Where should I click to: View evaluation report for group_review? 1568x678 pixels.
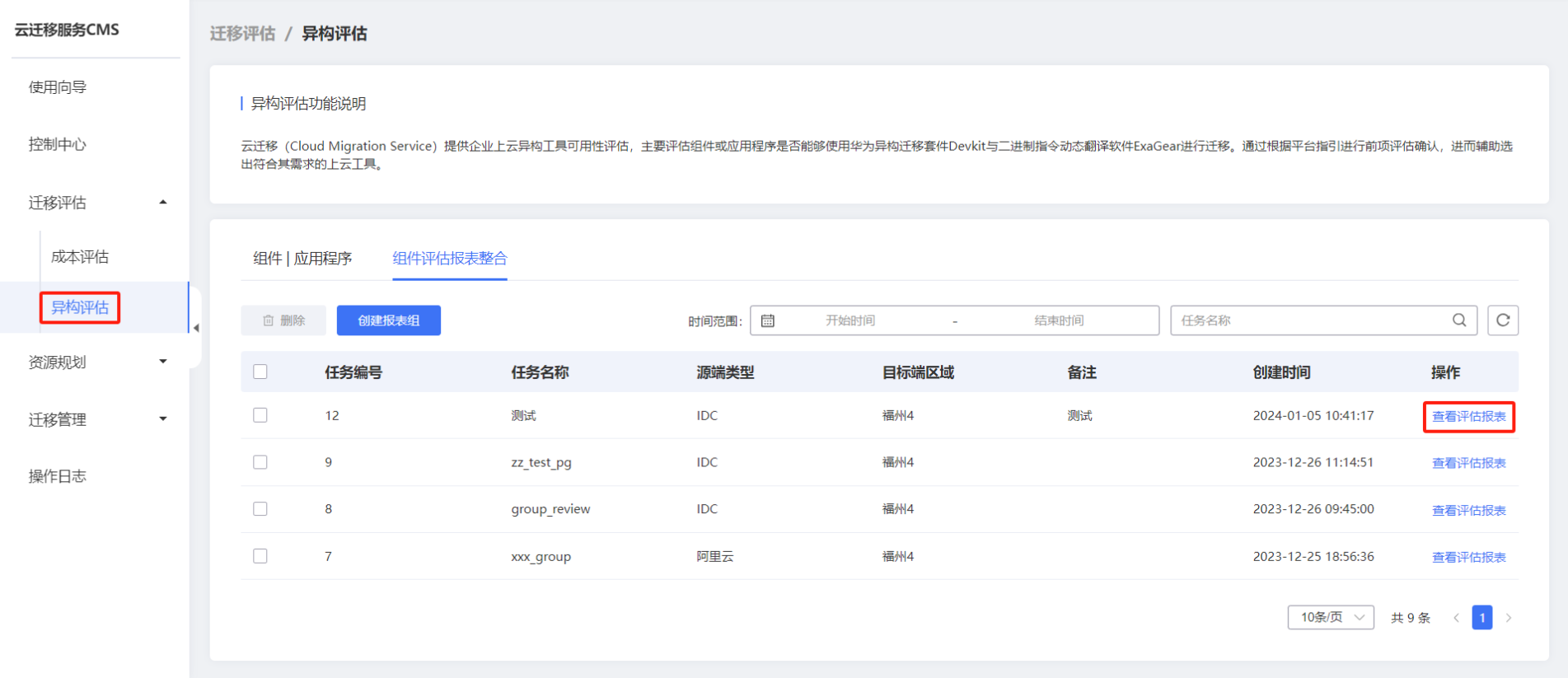click(x=1469, y=511)
